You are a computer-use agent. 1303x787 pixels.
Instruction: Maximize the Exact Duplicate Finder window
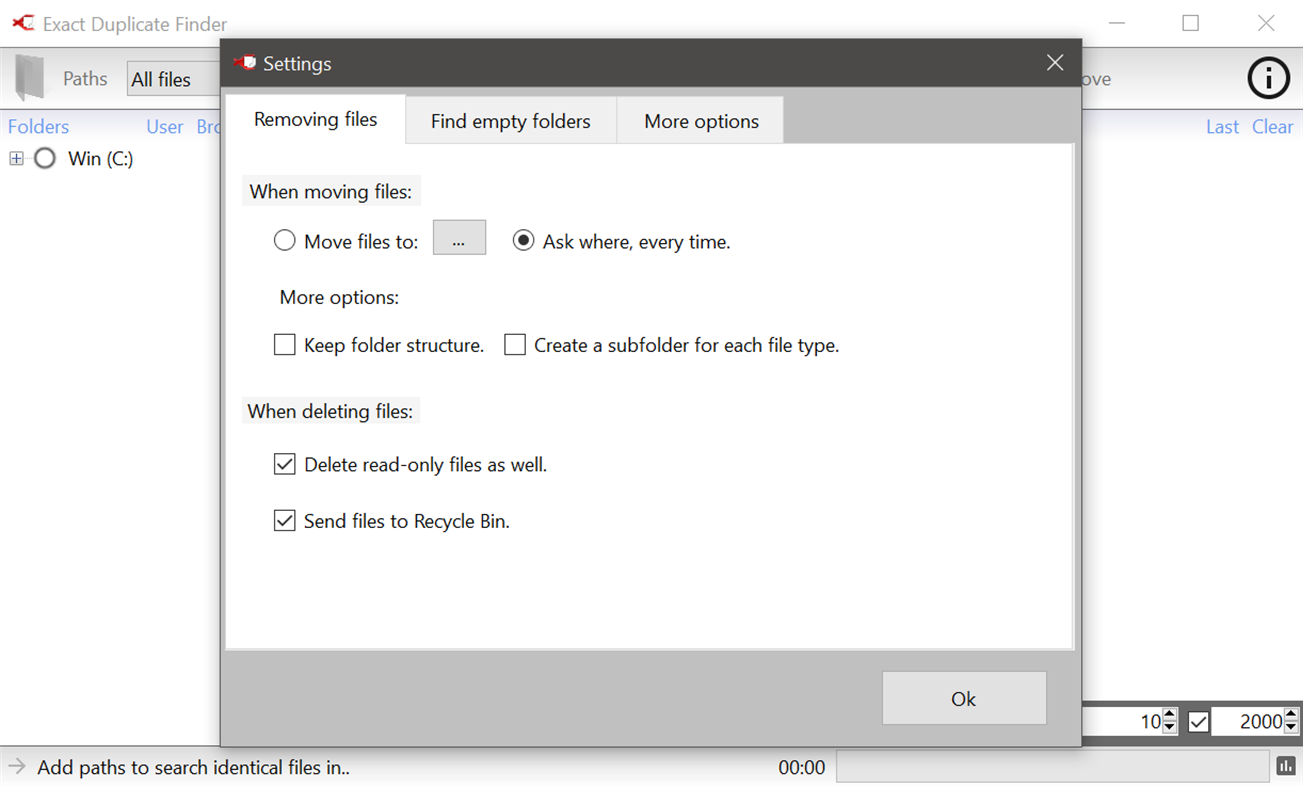[1190, 23]
